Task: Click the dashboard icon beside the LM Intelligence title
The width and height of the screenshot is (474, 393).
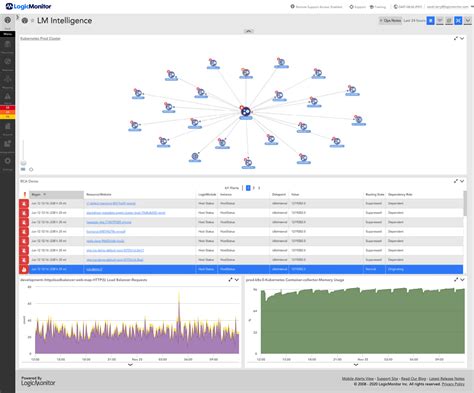Action: point(25,21)
